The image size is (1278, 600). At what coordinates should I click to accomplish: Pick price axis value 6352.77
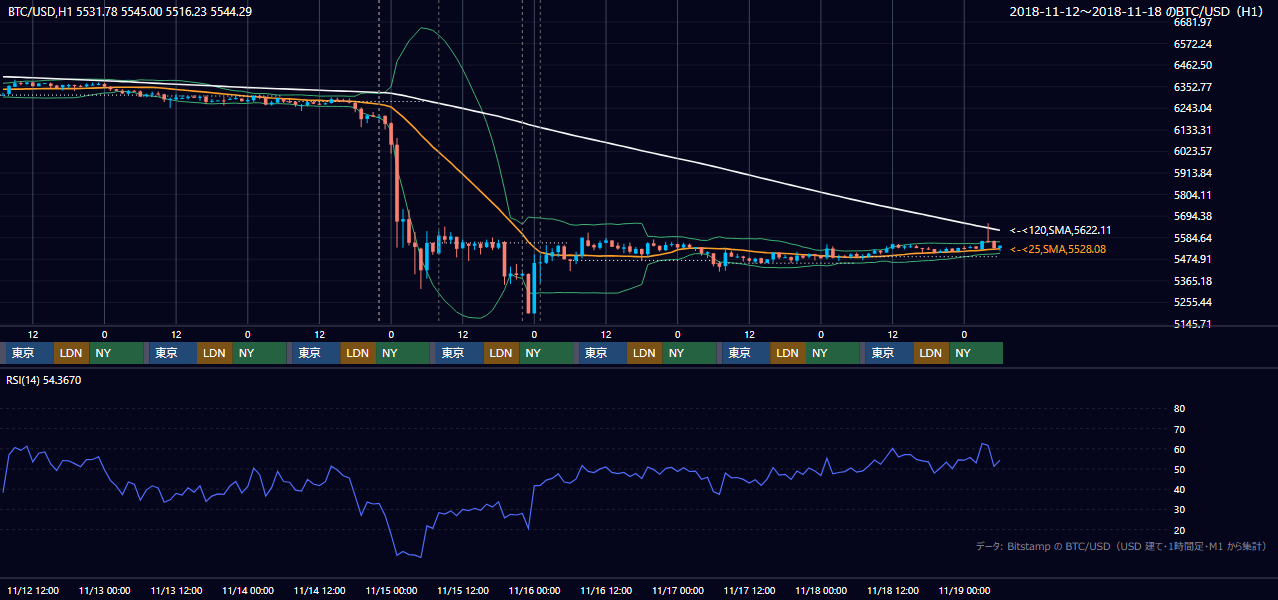[x=1193, y=87]
